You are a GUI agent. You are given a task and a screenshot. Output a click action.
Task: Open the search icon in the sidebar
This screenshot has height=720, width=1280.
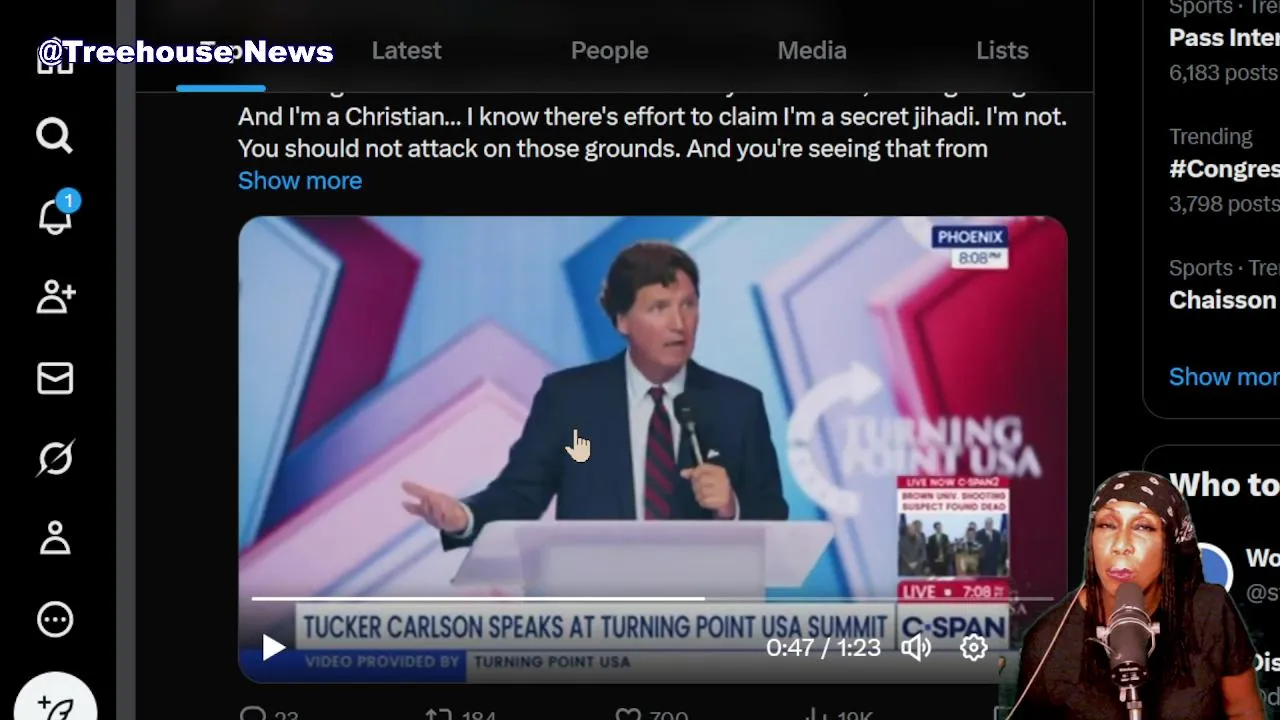click(x=54, y=135)
